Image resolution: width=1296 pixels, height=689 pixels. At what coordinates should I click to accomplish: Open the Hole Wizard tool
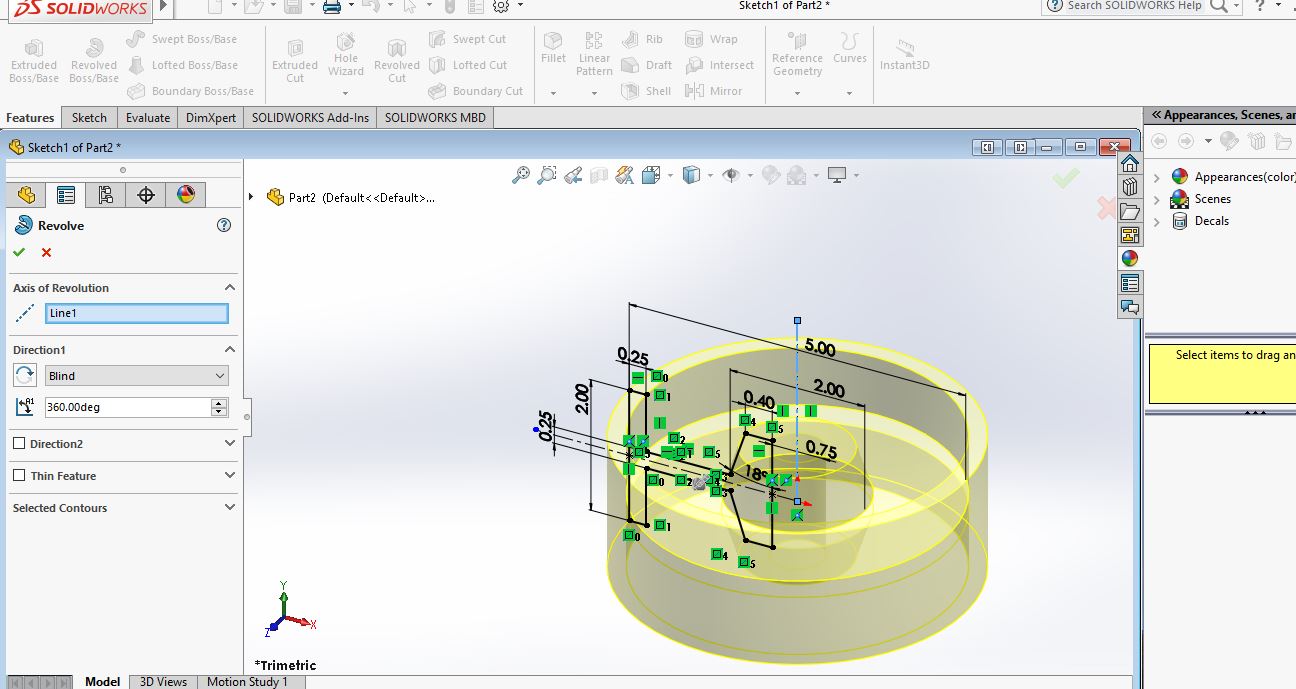346,56
